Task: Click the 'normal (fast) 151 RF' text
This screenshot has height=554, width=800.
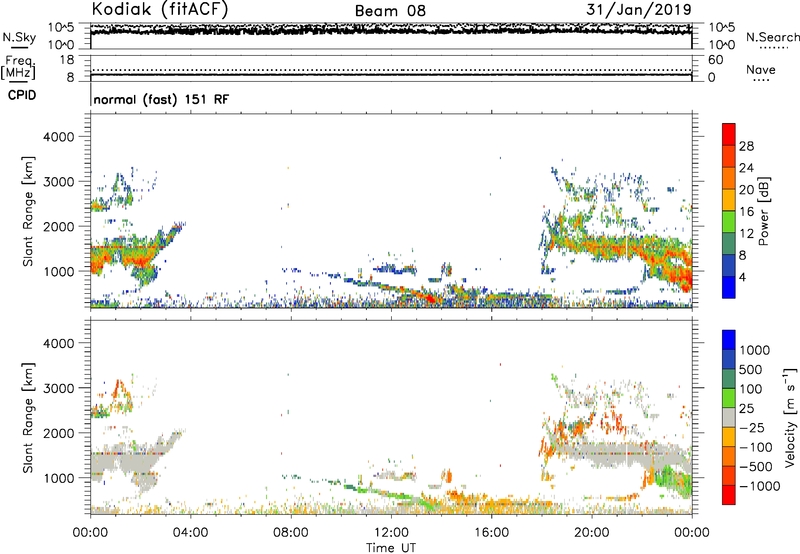Action: (x=161, y=99)
